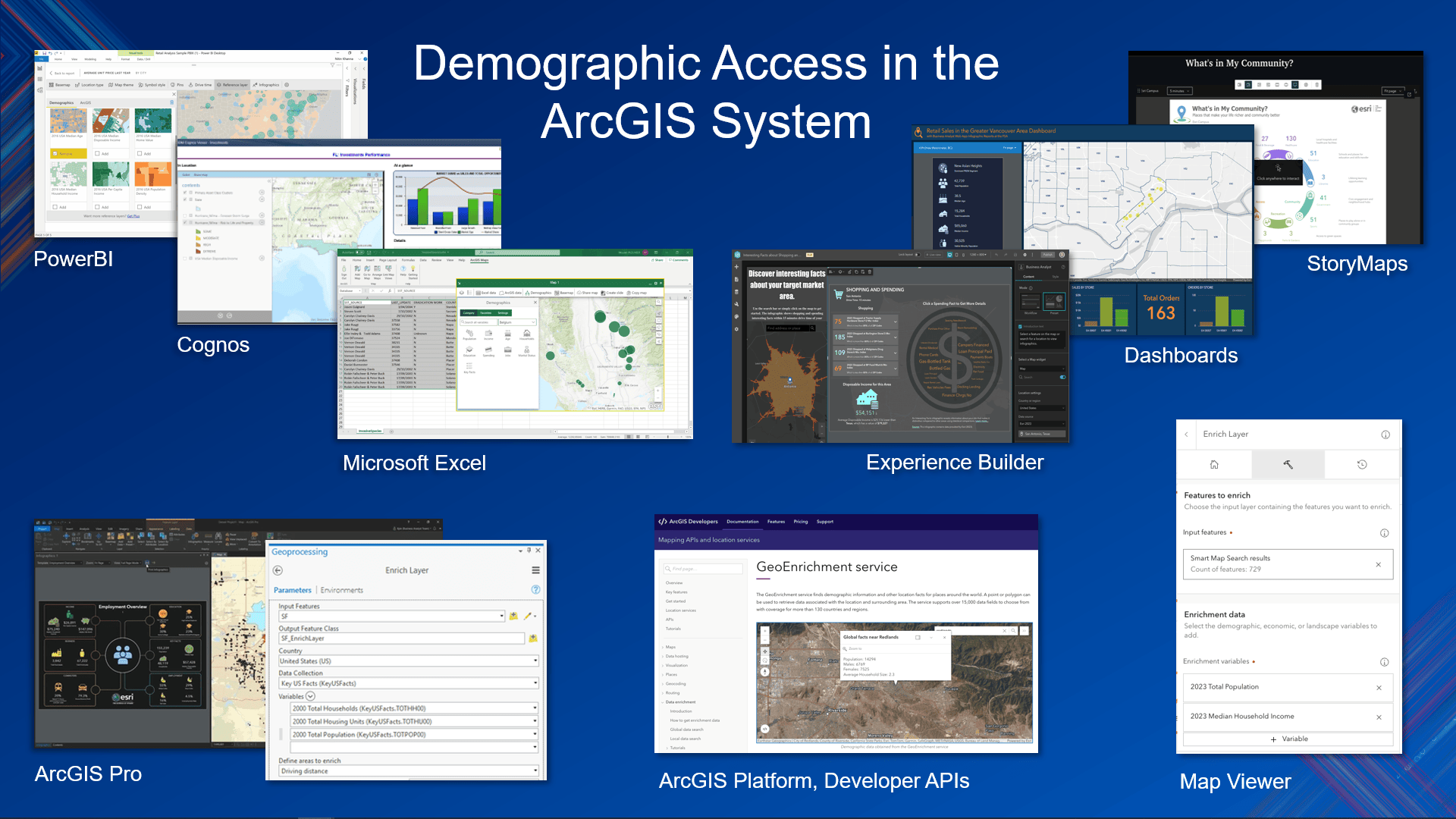Collapse the Variables list using its chevron
1456x819 pixels.
click(309, 696)
